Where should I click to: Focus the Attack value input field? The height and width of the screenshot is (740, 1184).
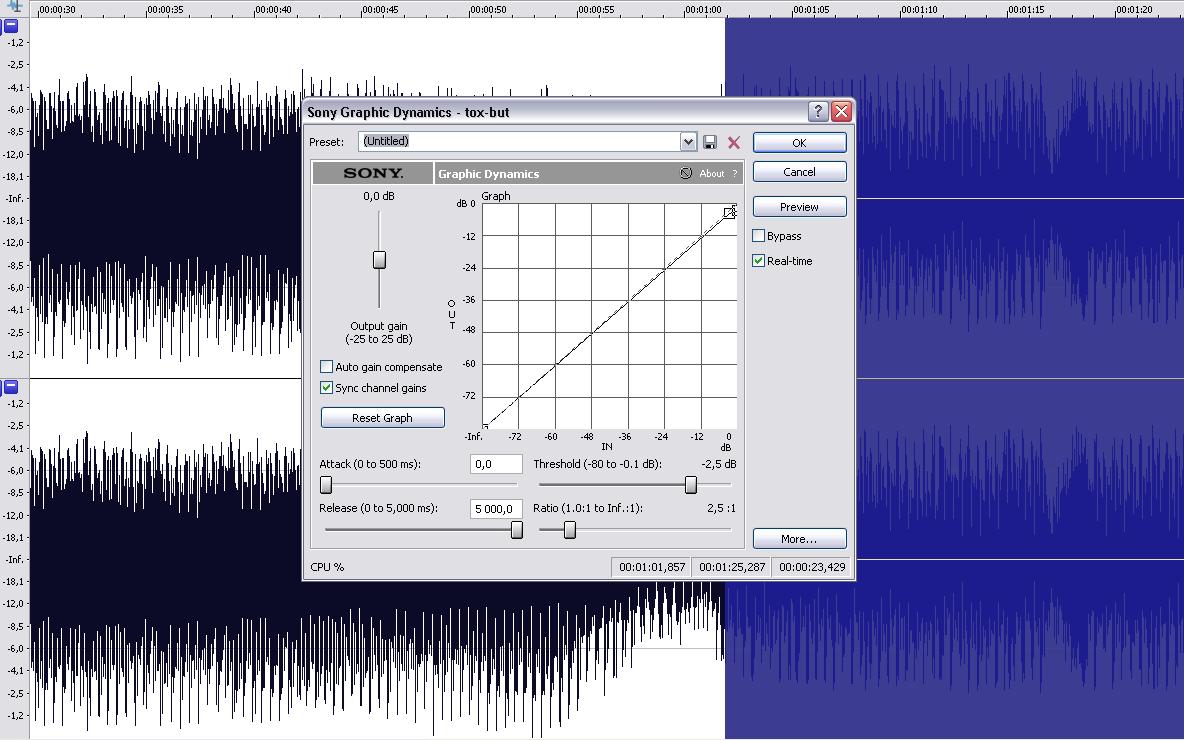point(496,464)
